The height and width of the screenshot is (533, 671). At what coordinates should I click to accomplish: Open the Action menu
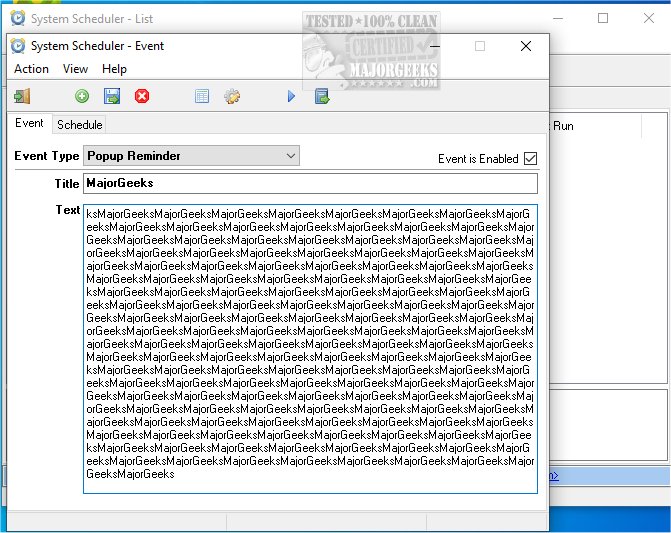[x=31, y=69]
